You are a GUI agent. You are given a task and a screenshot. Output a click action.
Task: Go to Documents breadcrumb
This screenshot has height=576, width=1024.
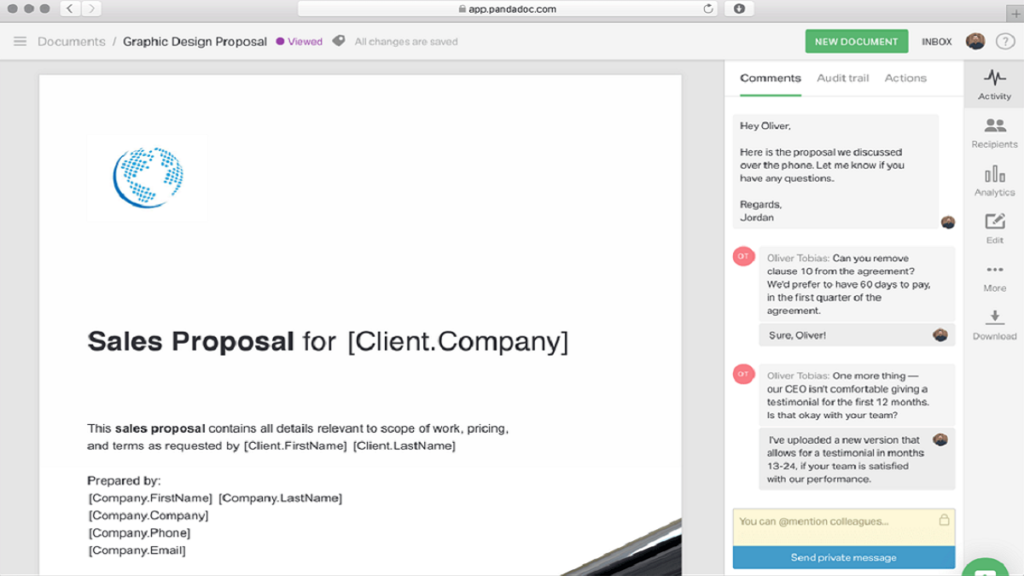pyautogui.click(x=71, y=41)
